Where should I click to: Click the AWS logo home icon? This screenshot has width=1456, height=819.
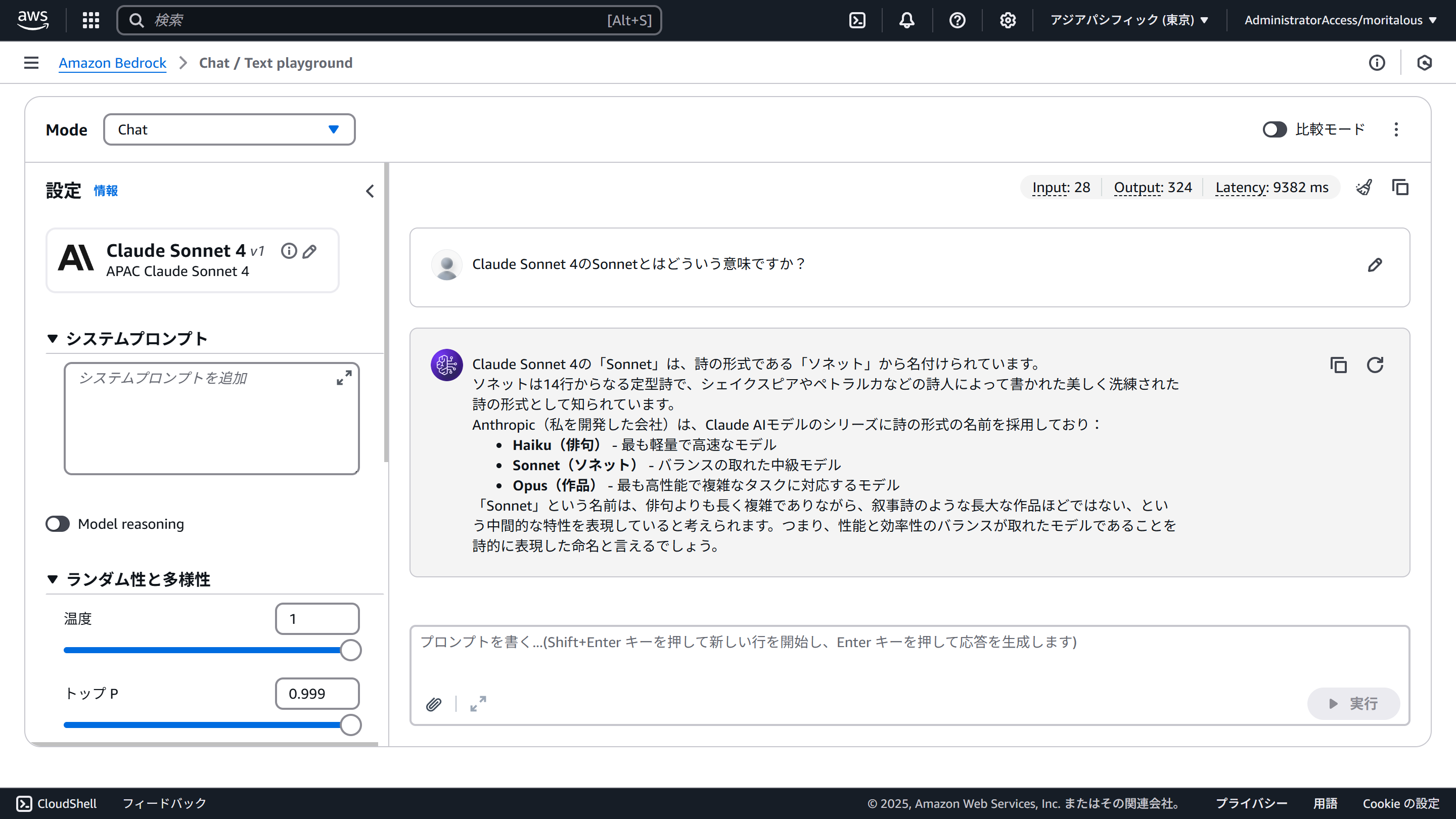pyautogui.click(x=33, y=20)
